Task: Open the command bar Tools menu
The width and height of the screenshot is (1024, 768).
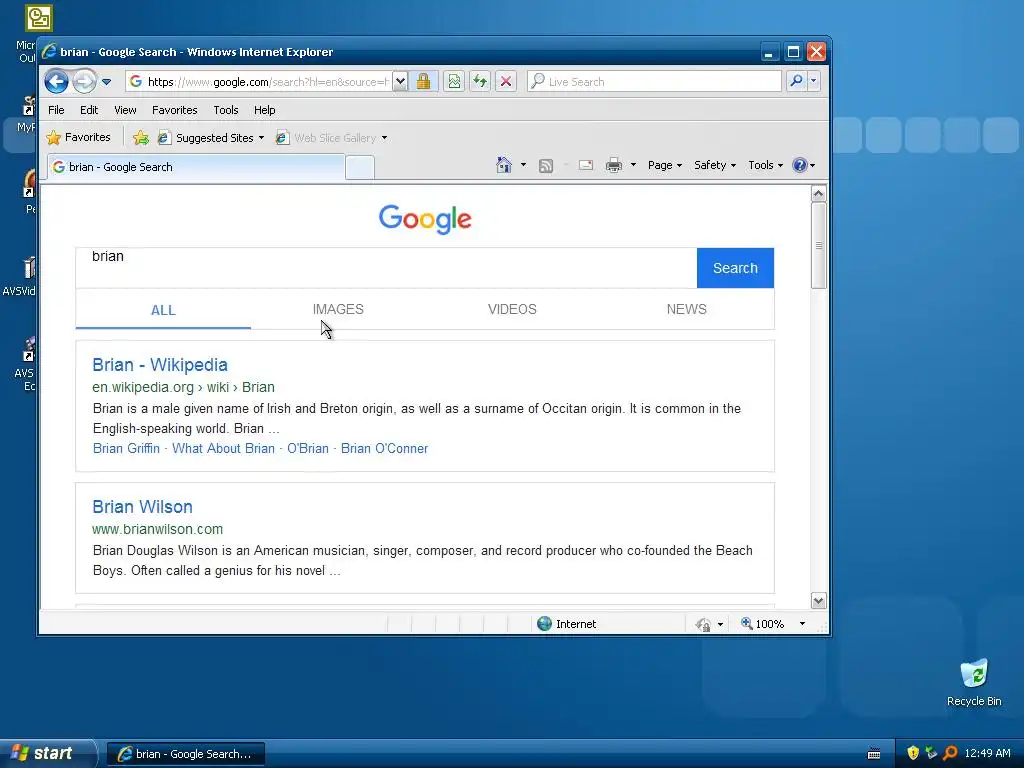Action: tap(765, 165)
